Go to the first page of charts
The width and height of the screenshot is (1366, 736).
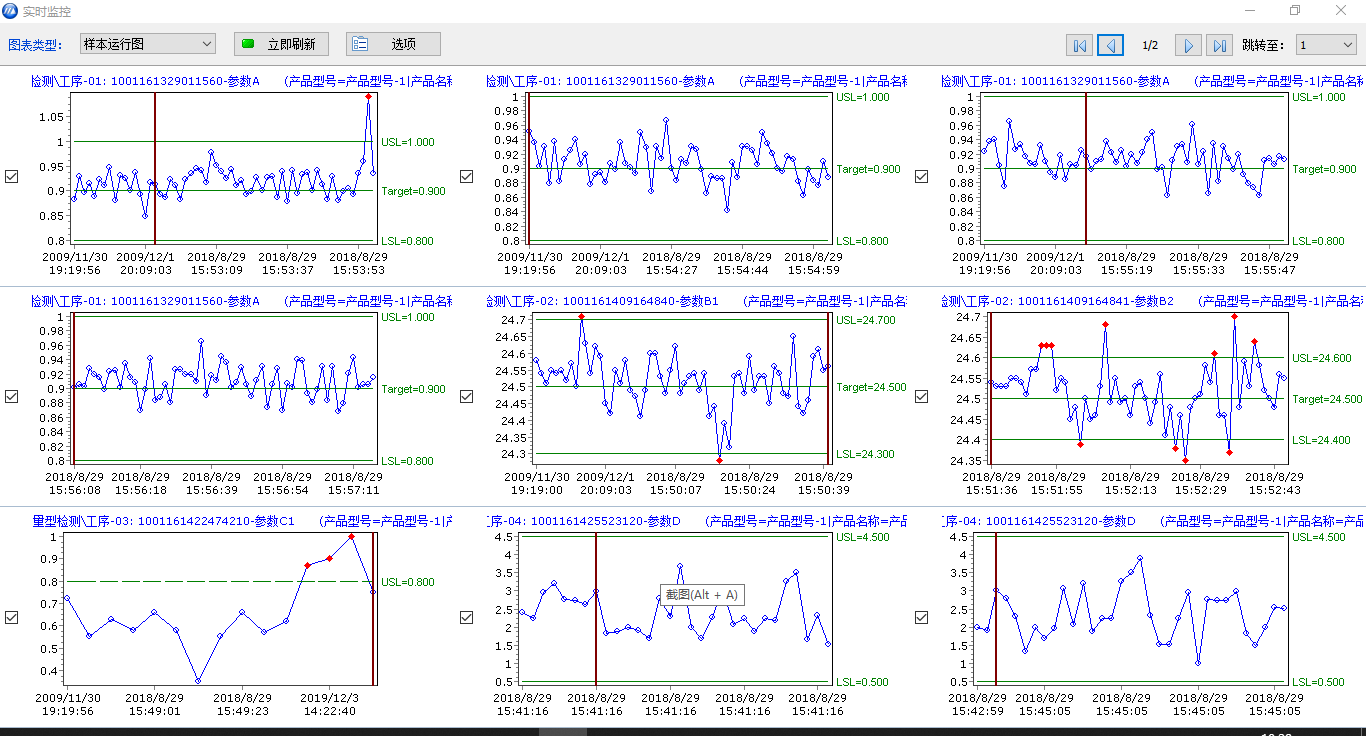pos(1079,45)
